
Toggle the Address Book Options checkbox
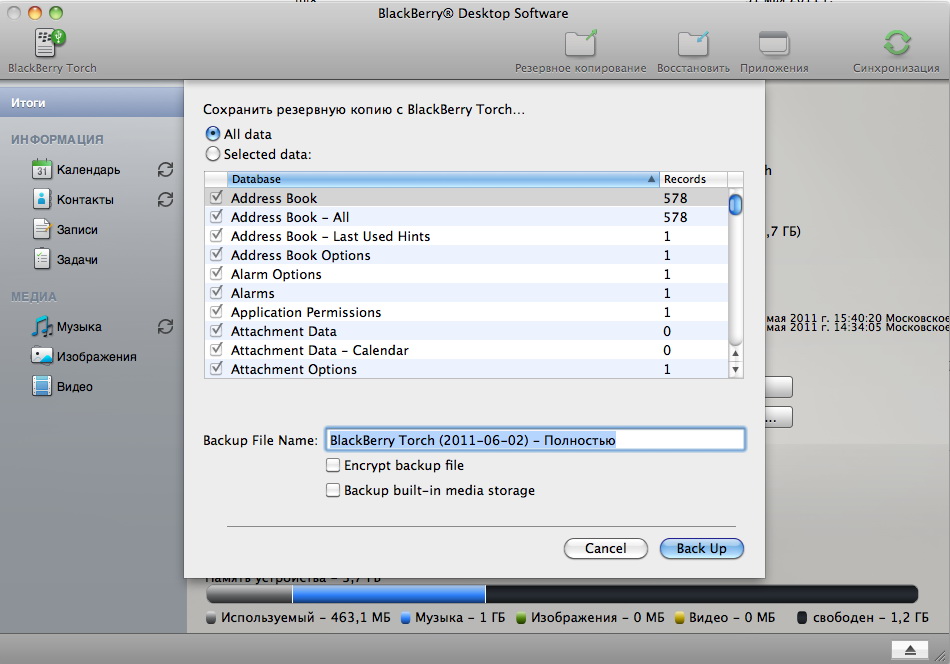216,254
